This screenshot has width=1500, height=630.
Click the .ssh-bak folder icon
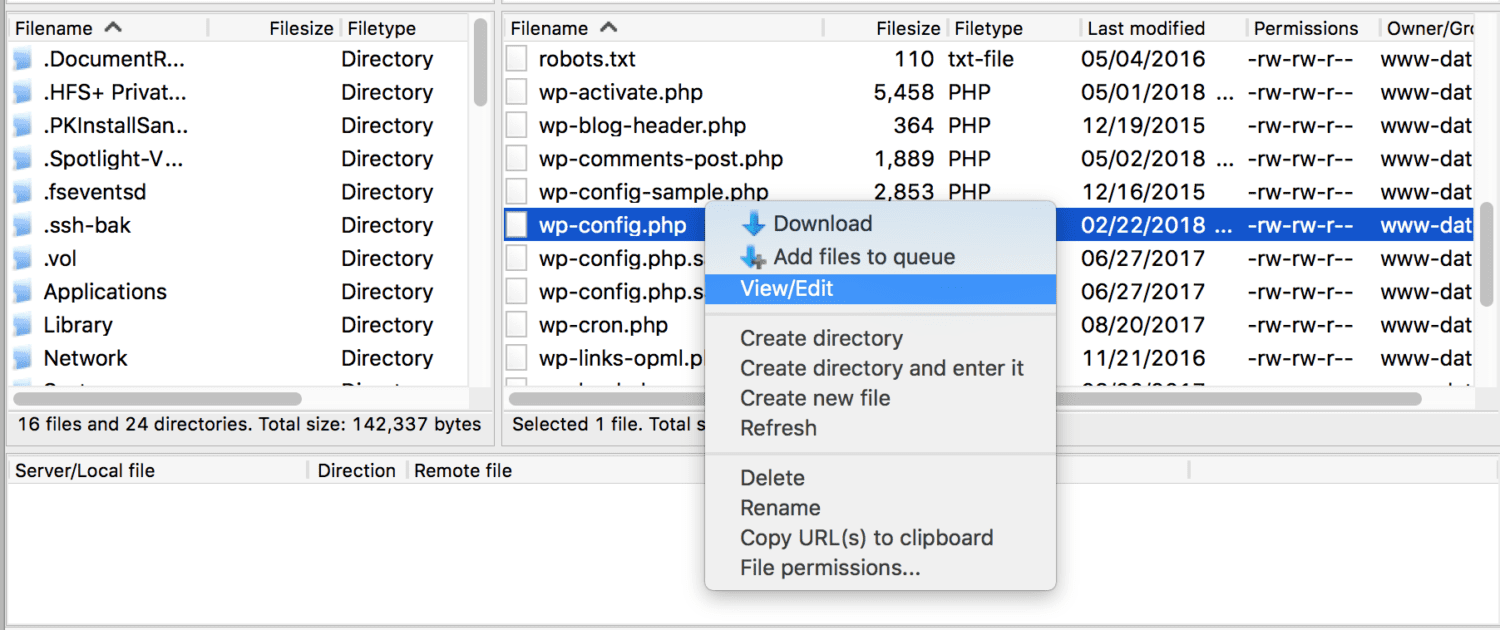tap(22, 226)
